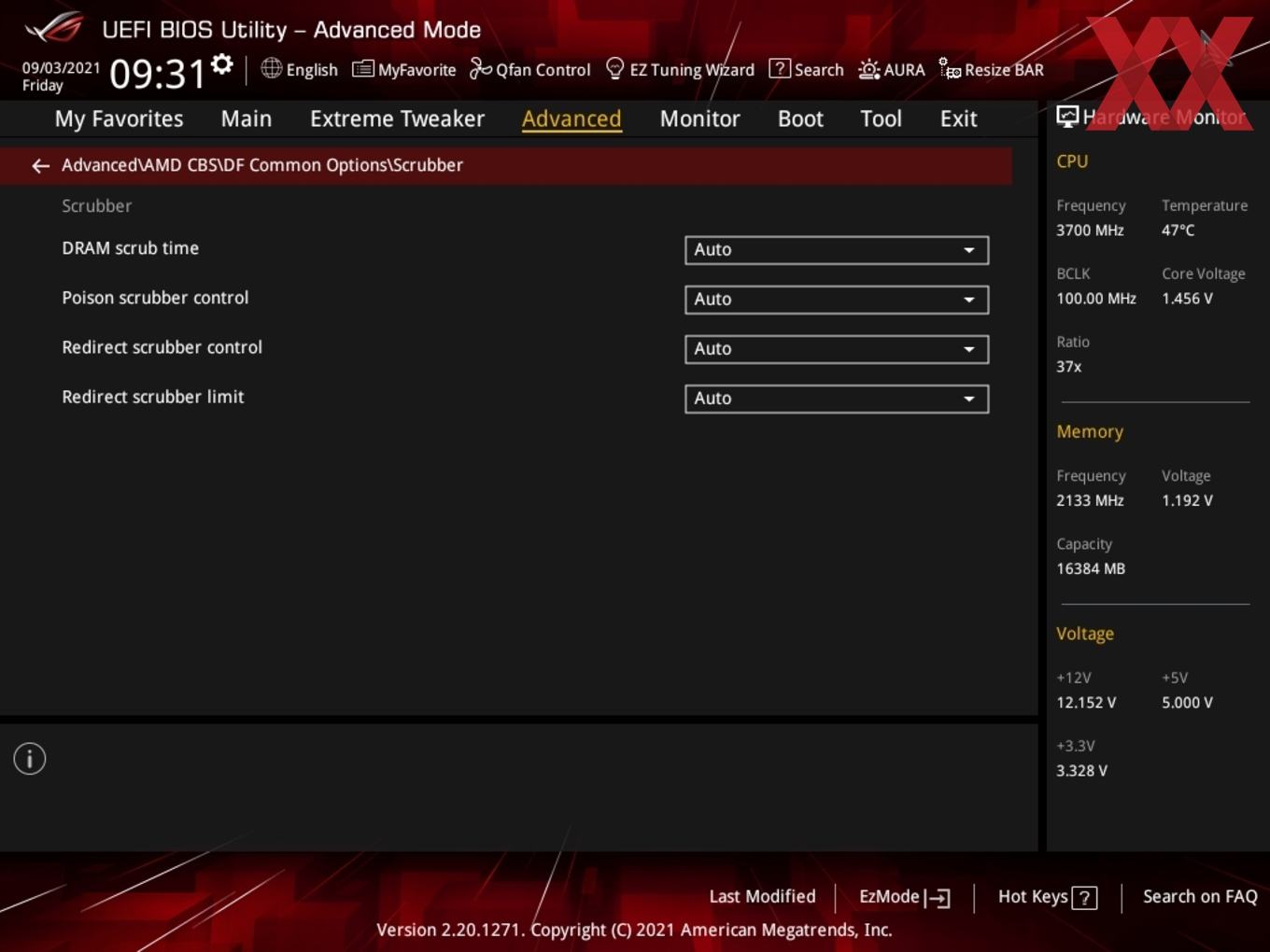Screen dimensions: 1270x952
Task: Click Ratio value 37x
Action: pos(1068,367)
